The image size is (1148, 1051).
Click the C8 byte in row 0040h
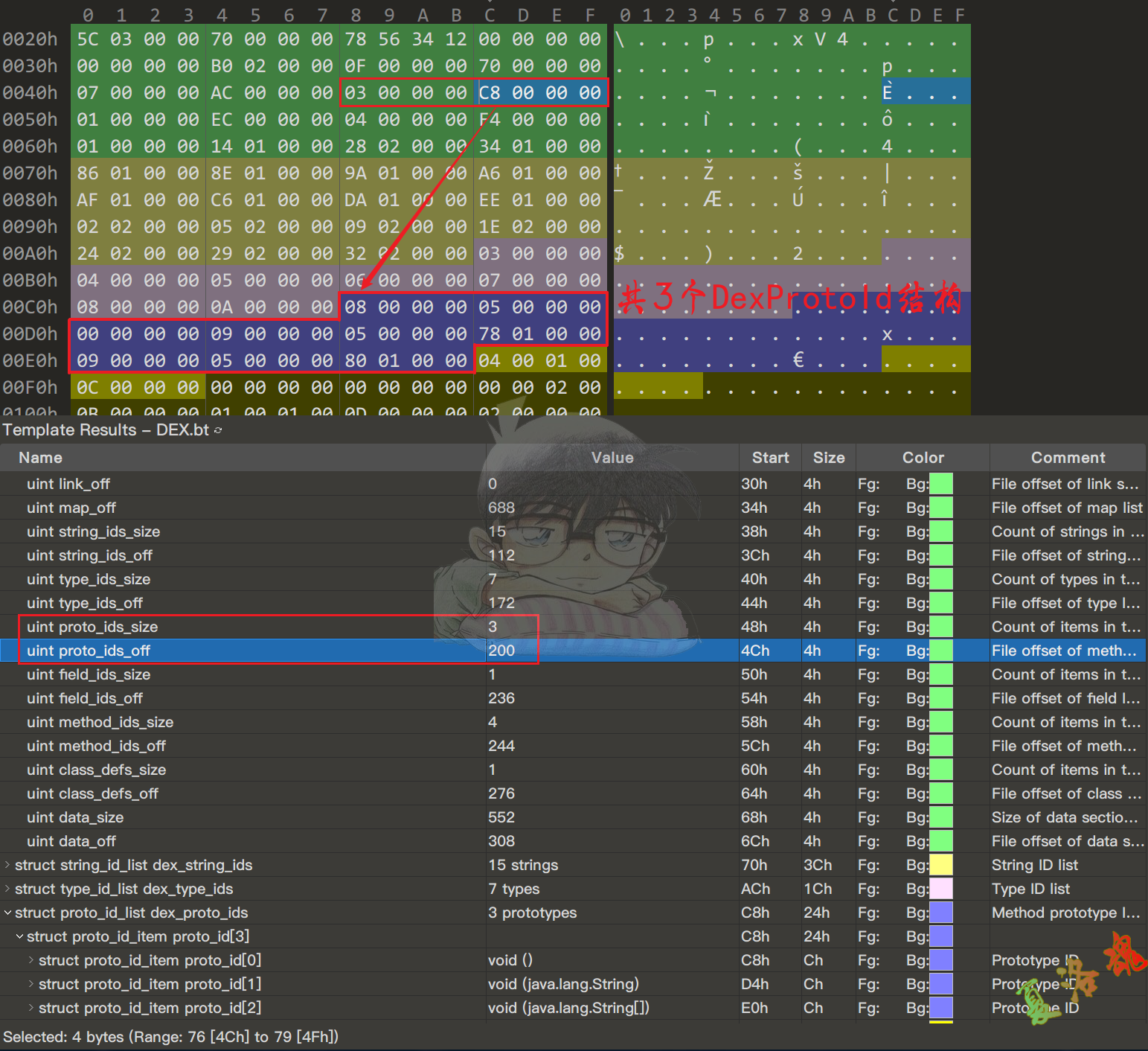(490, 93)
